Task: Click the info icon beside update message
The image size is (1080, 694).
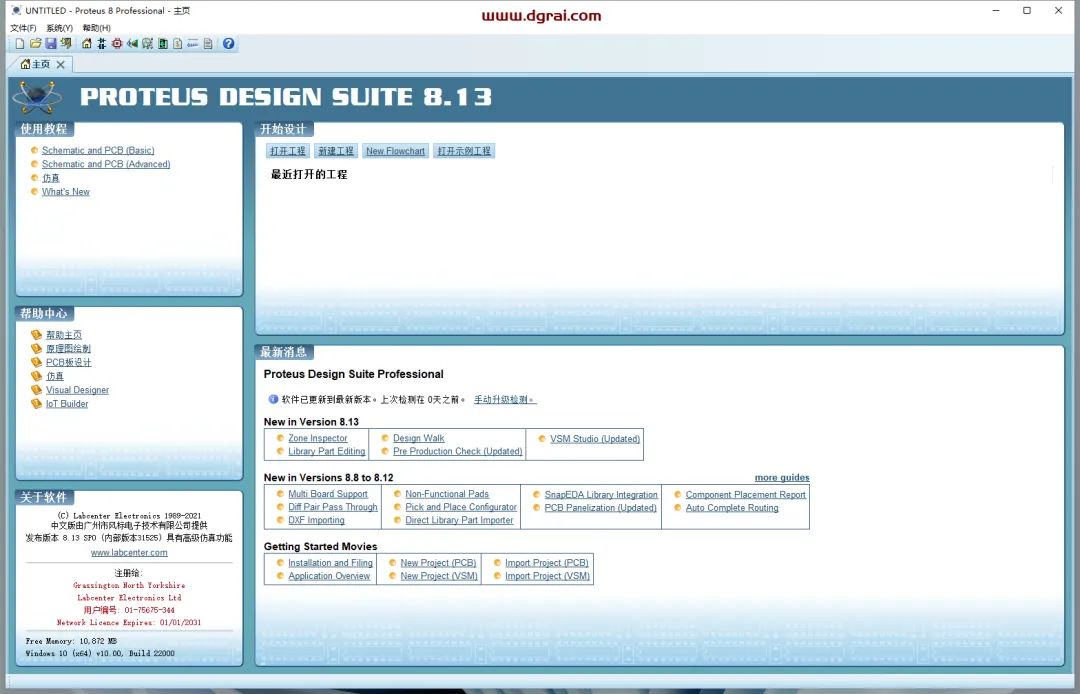Action: click(x=273, y=399)
